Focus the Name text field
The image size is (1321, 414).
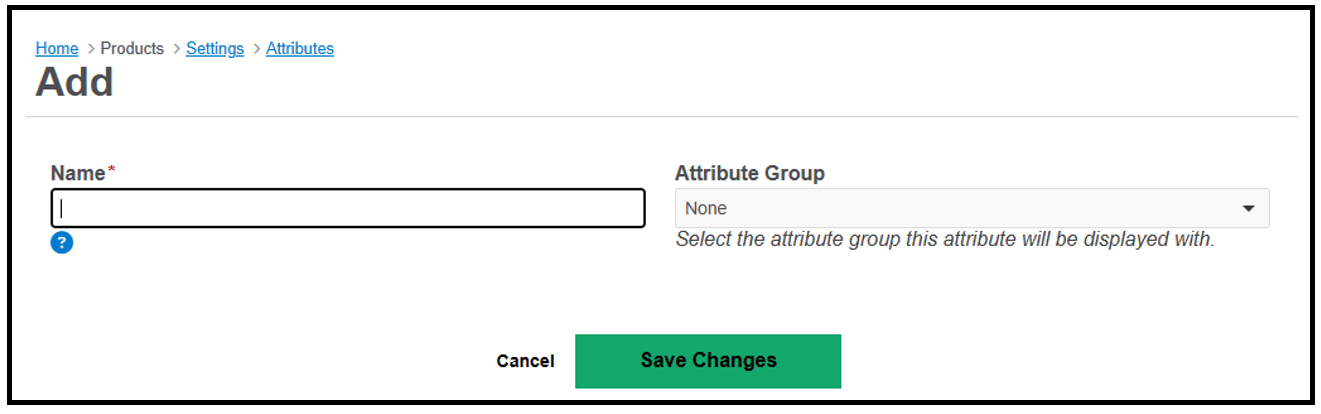coord(348,208)
